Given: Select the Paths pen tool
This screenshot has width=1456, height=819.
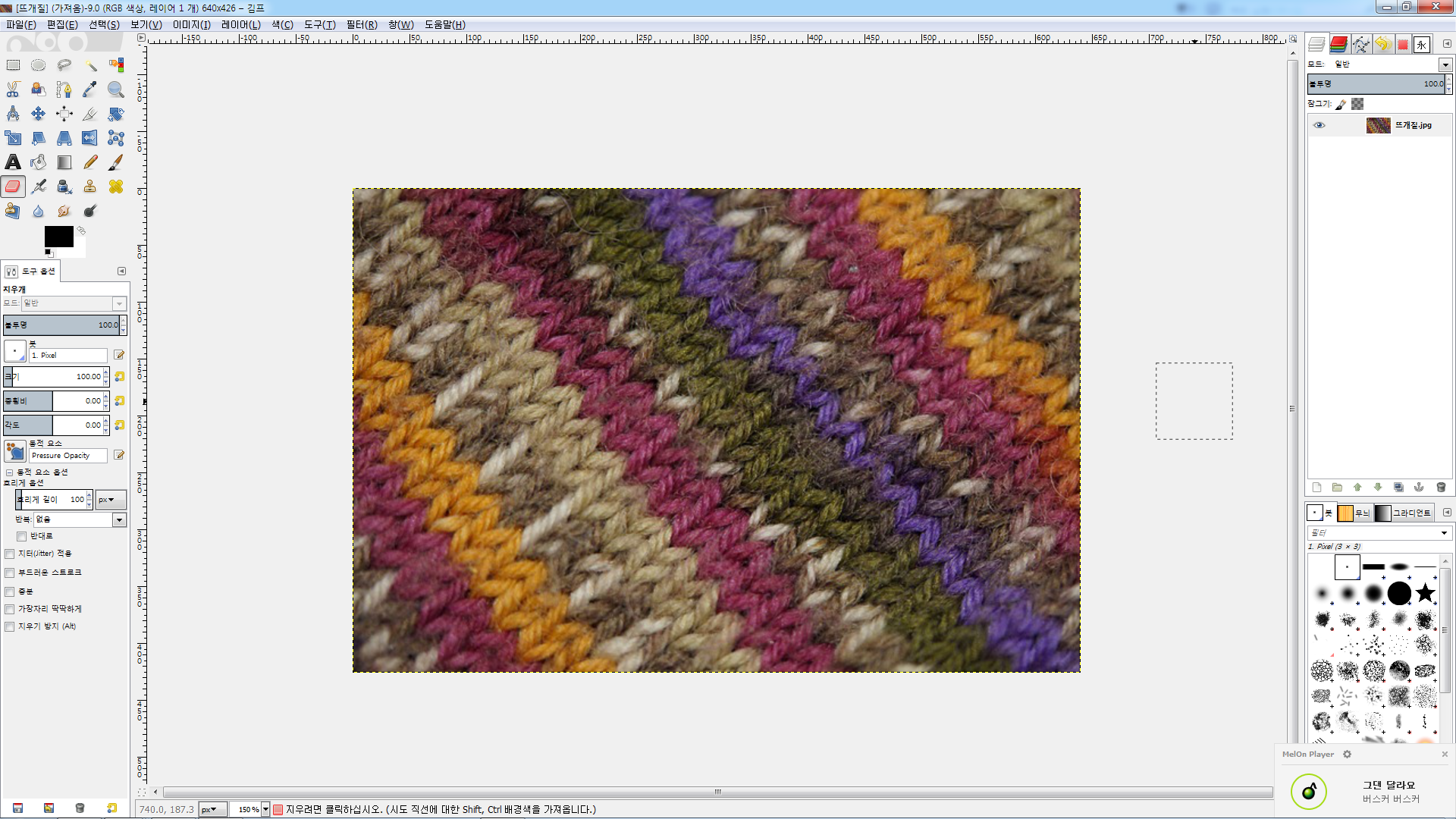Looking at the screenshot, I should click(64, 89).
